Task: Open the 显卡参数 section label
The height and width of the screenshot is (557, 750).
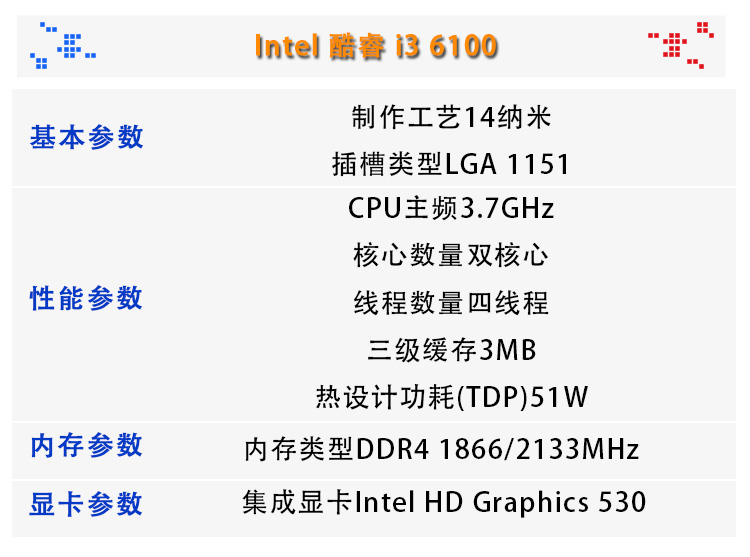Action: 87,504
